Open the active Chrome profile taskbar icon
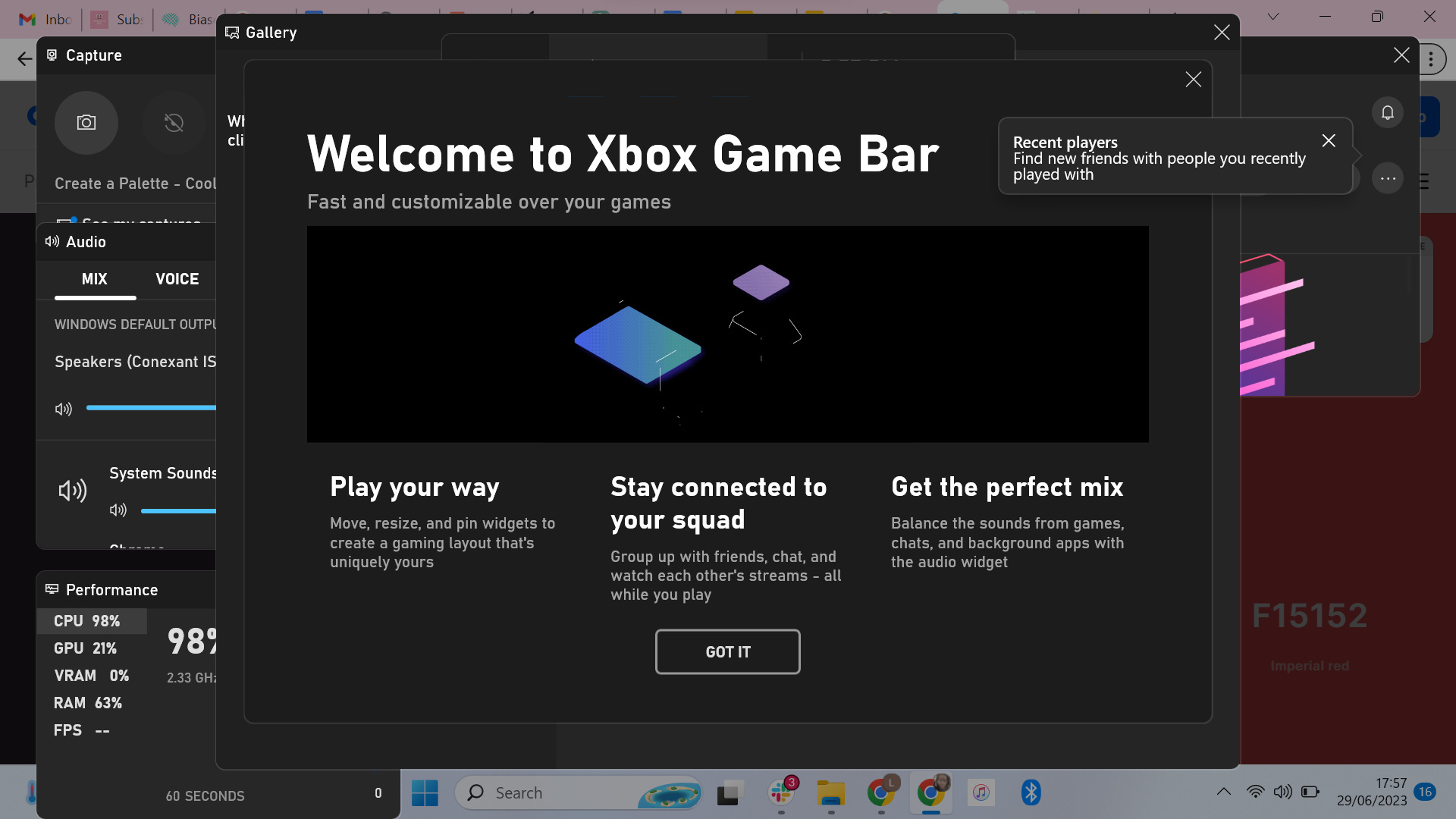Image resolution: width=1456 pixels, height=819 pixels. point(931,793)
